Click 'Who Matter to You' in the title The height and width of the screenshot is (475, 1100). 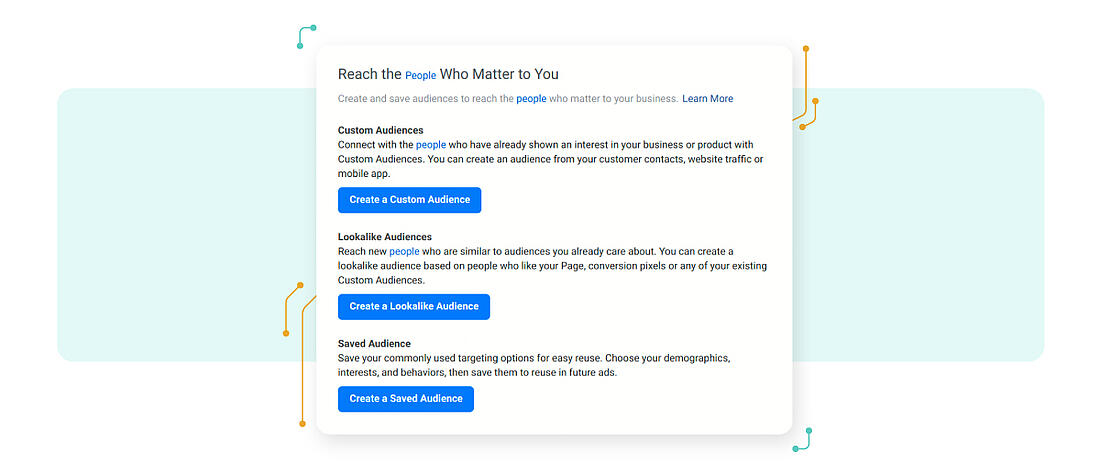point(499,74)
